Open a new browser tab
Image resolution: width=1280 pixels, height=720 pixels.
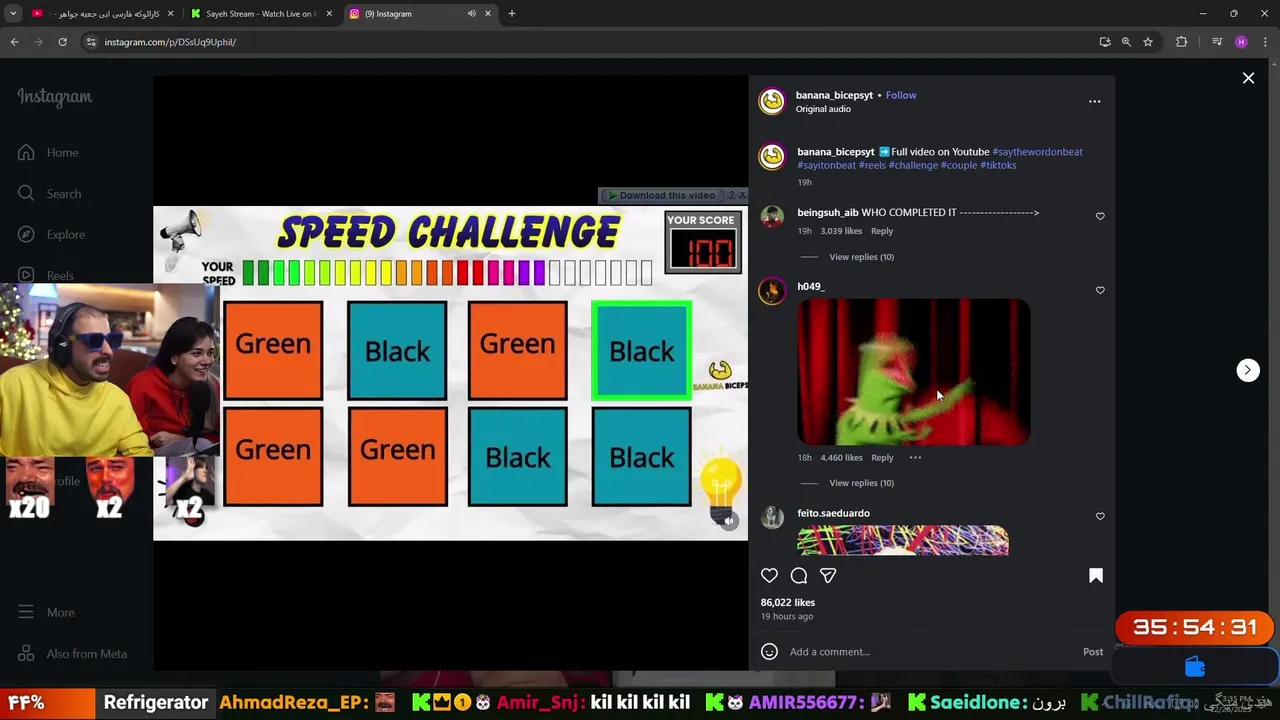pyautogui.click(x=512, y=14)
